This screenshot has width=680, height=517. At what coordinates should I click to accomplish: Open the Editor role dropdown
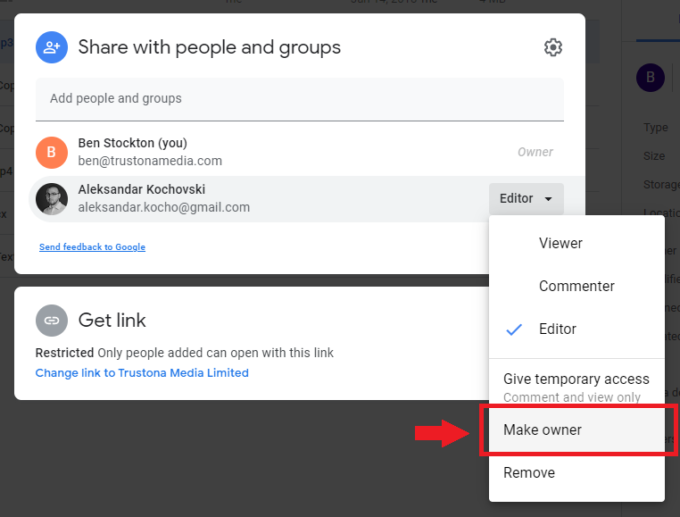point(526,198)
